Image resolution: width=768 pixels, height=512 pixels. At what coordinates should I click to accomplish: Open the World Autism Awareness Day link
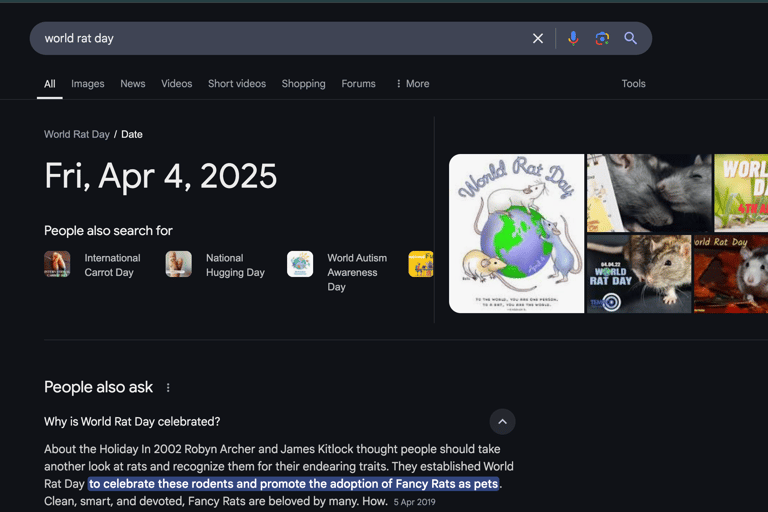tap(357, 272)
